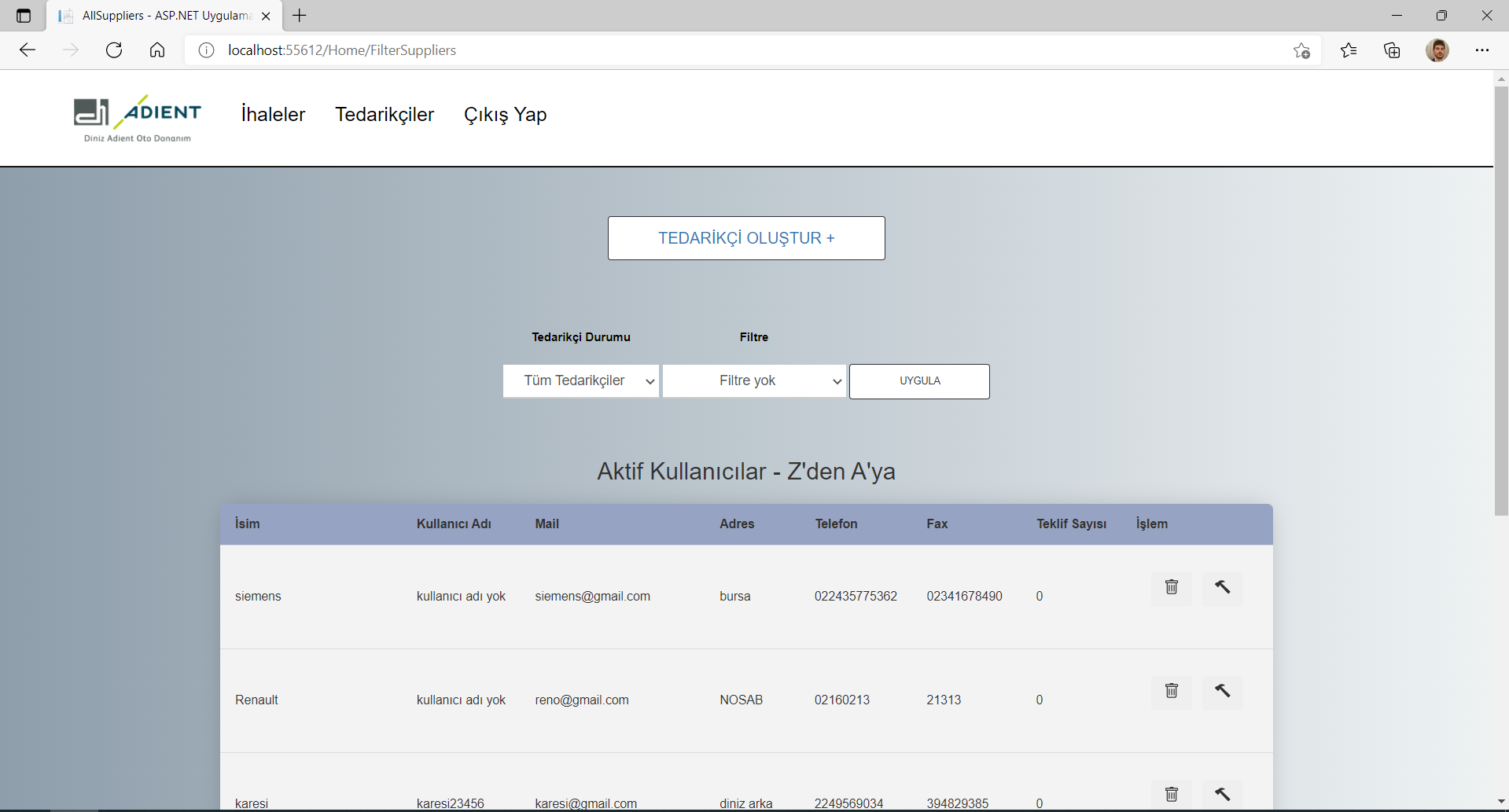Open the Filtre selection dropdown
The height and width of the screenshot is (812, 1509).
[753, 380]
